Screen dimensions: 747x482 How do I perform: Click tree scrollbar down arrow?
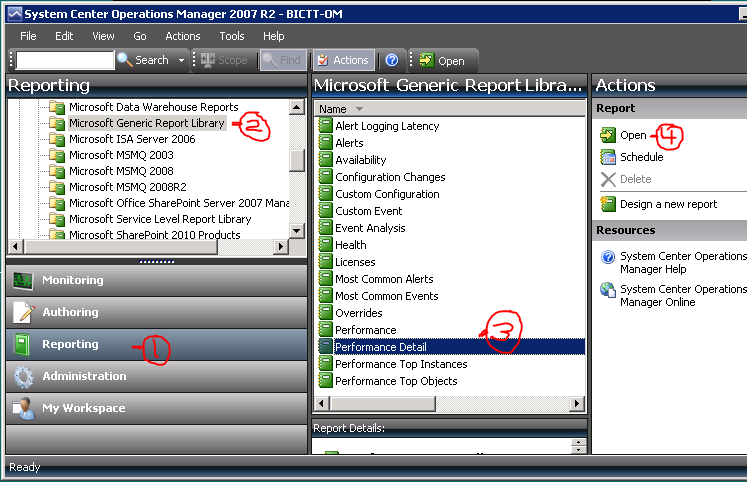297,231
